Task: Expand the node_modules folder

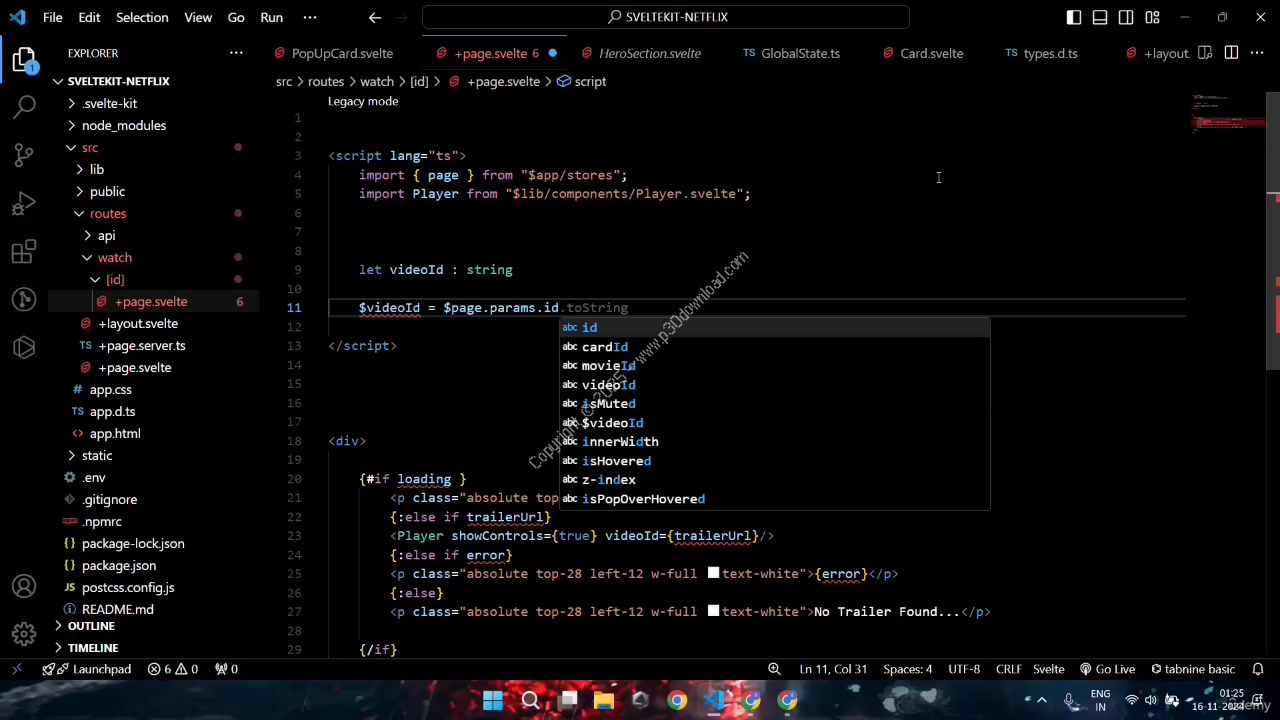Action: click(124, 125)
